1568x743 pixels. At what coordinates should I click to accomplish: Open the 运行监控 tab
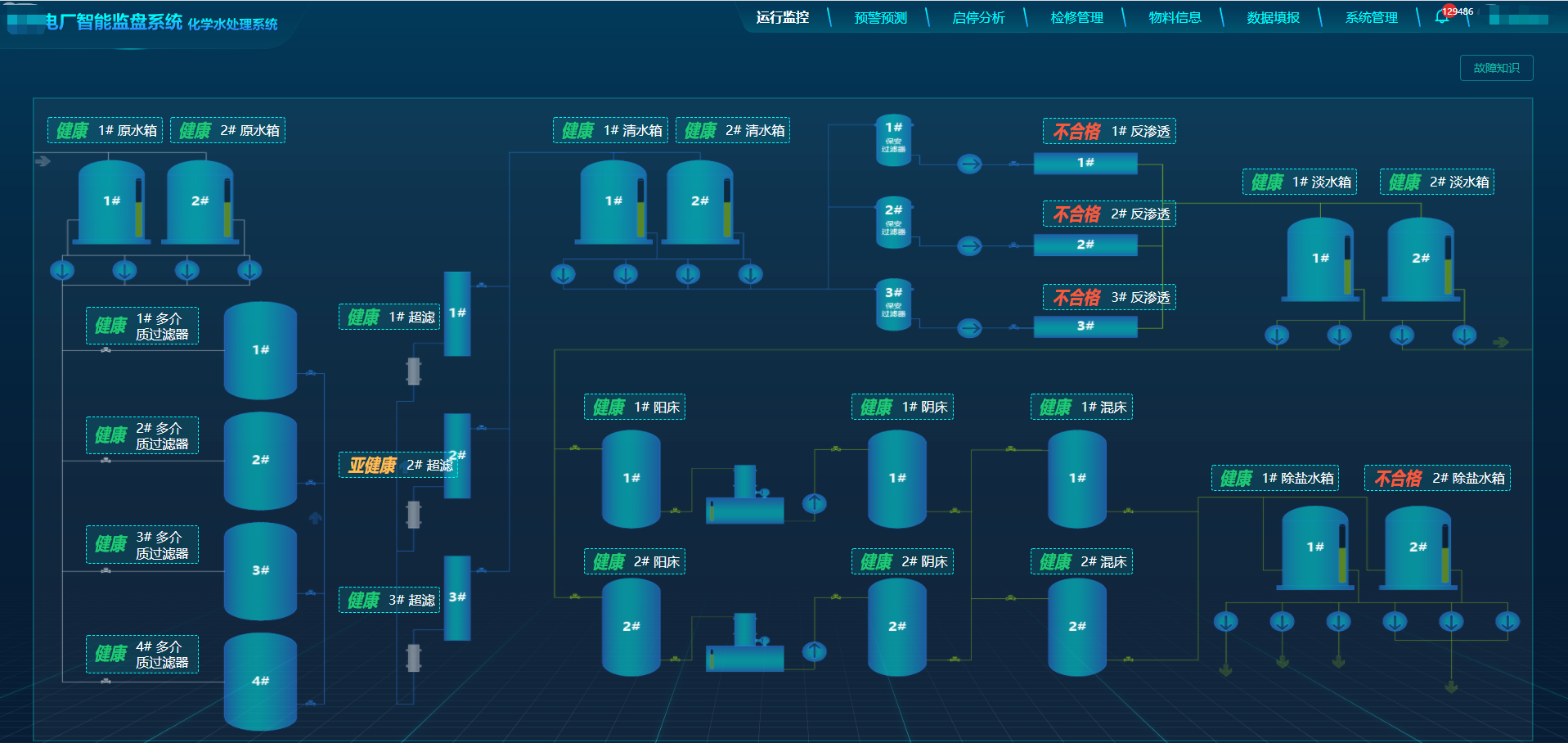[782, 17]
